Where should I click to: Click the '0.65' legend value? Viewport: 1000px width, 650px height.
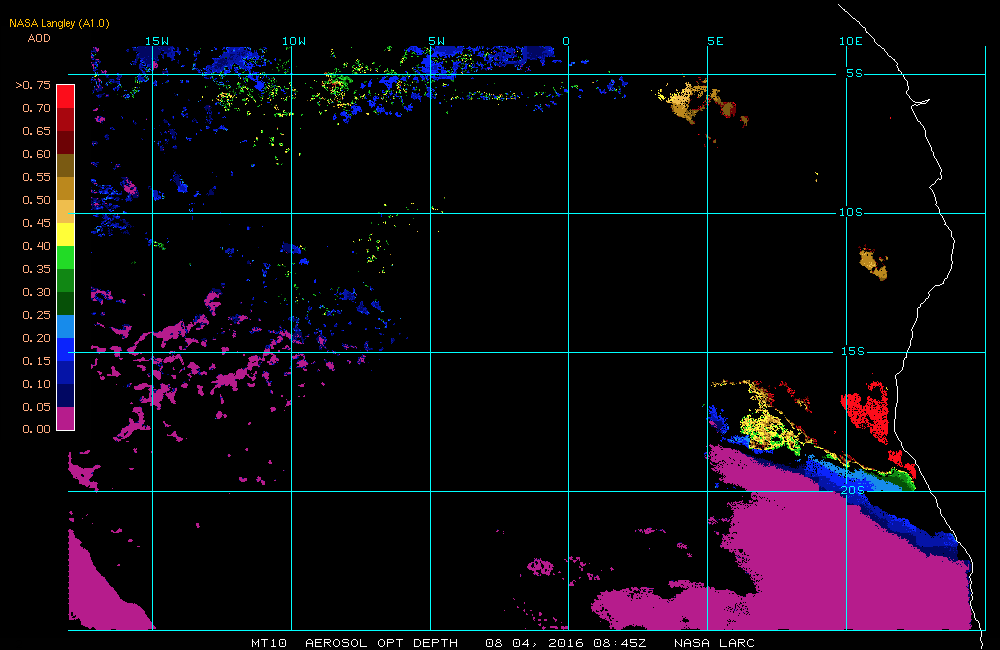tap(36, 131)
